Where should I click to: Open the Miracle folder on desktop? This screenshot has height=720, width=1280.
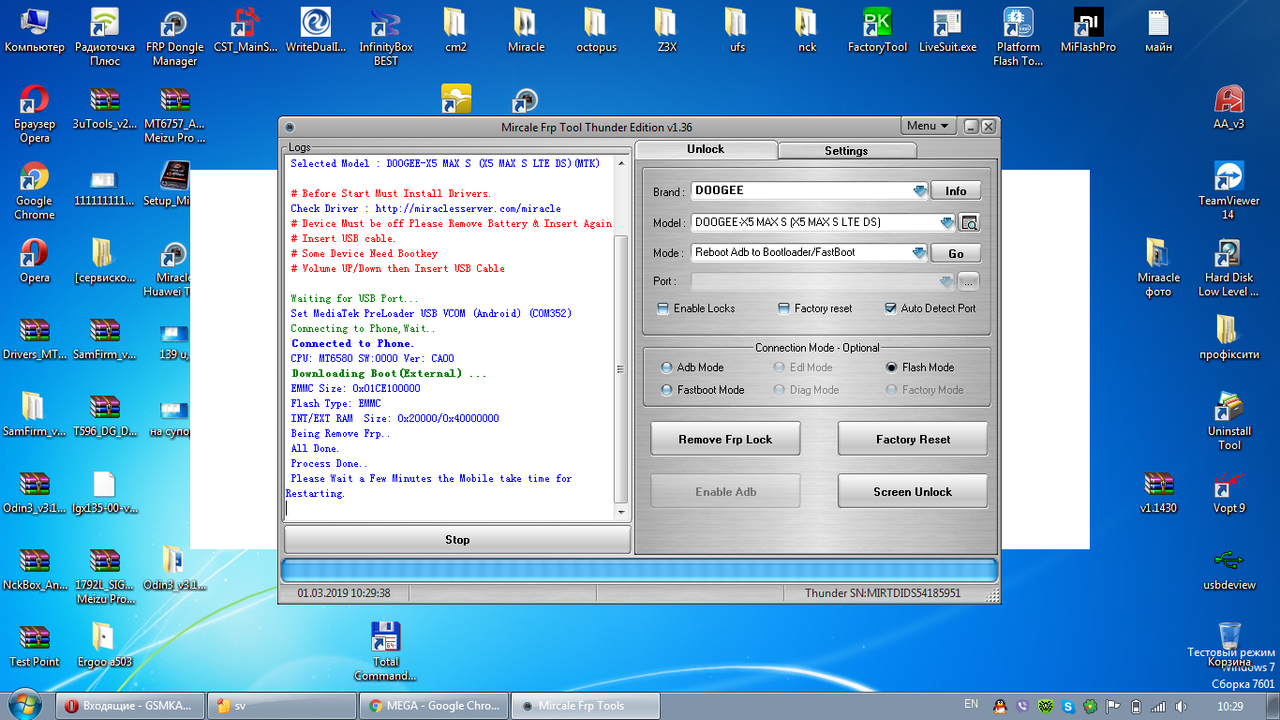pos(526,31)
